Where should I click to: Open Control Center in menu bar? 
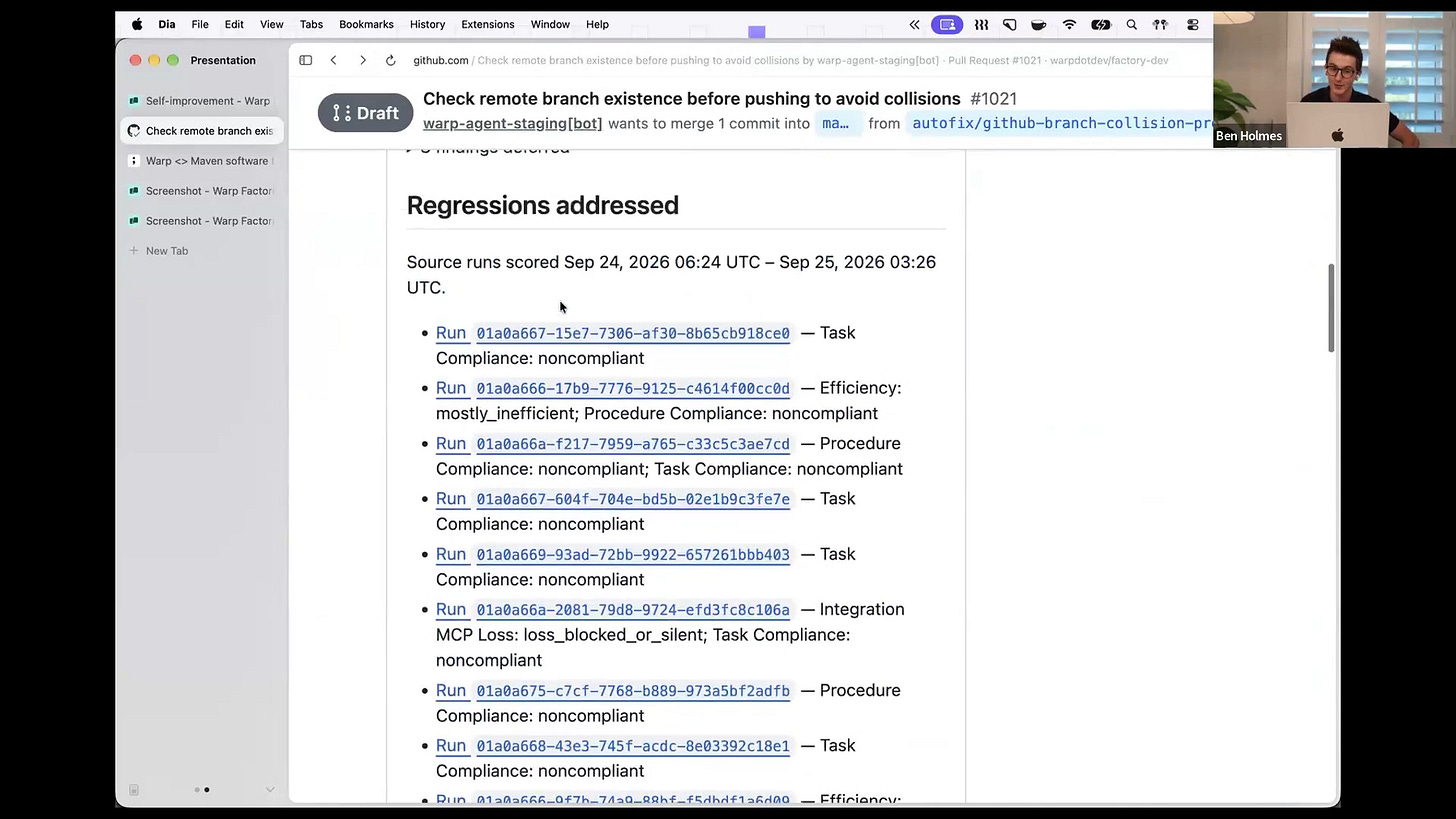[x=1193, y=24]
